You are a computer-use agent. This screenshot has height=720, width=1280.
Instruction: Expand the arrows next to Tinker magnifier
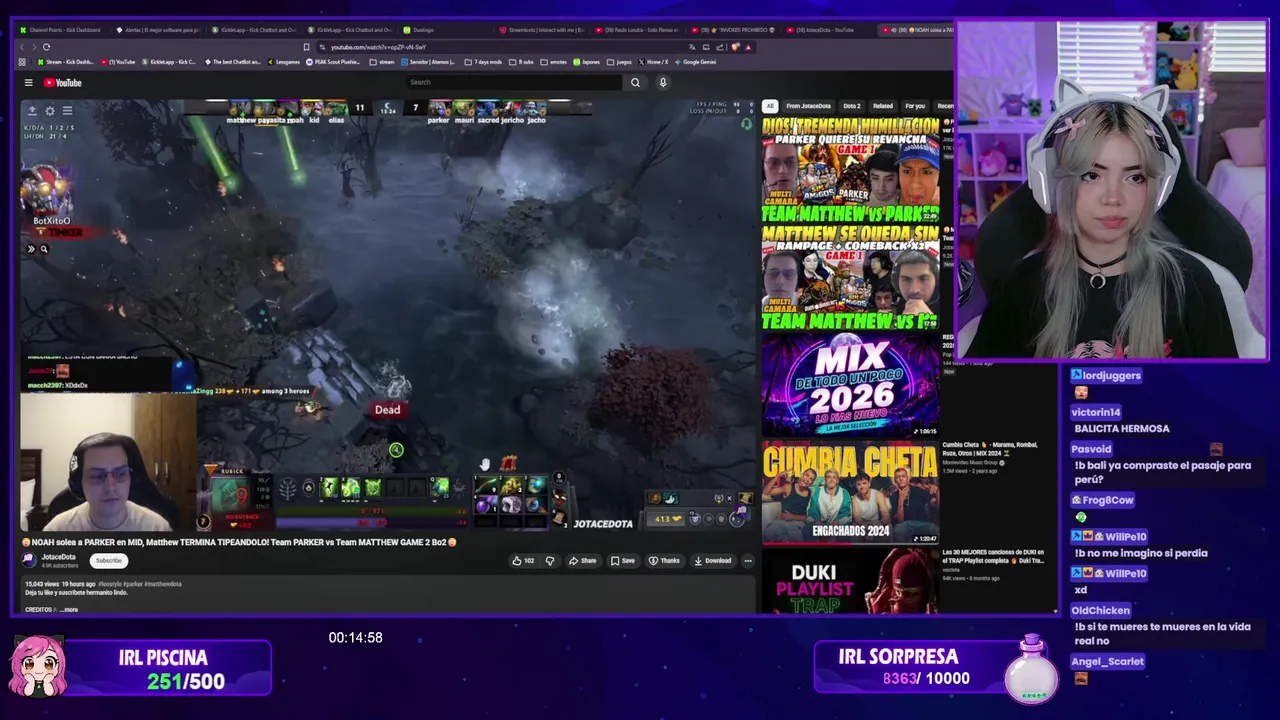(x=31, y=249)
